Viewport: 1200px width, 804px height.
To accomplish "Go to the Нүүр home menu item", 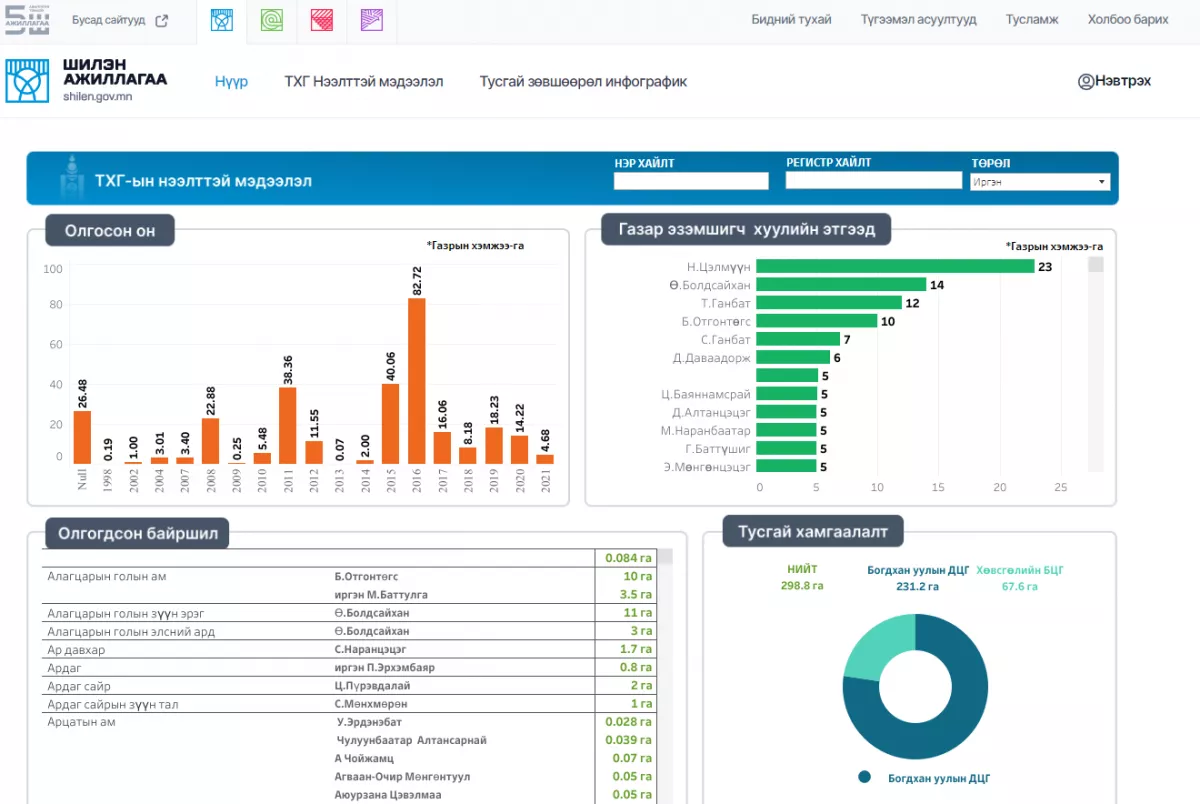I will pos(231,82).
